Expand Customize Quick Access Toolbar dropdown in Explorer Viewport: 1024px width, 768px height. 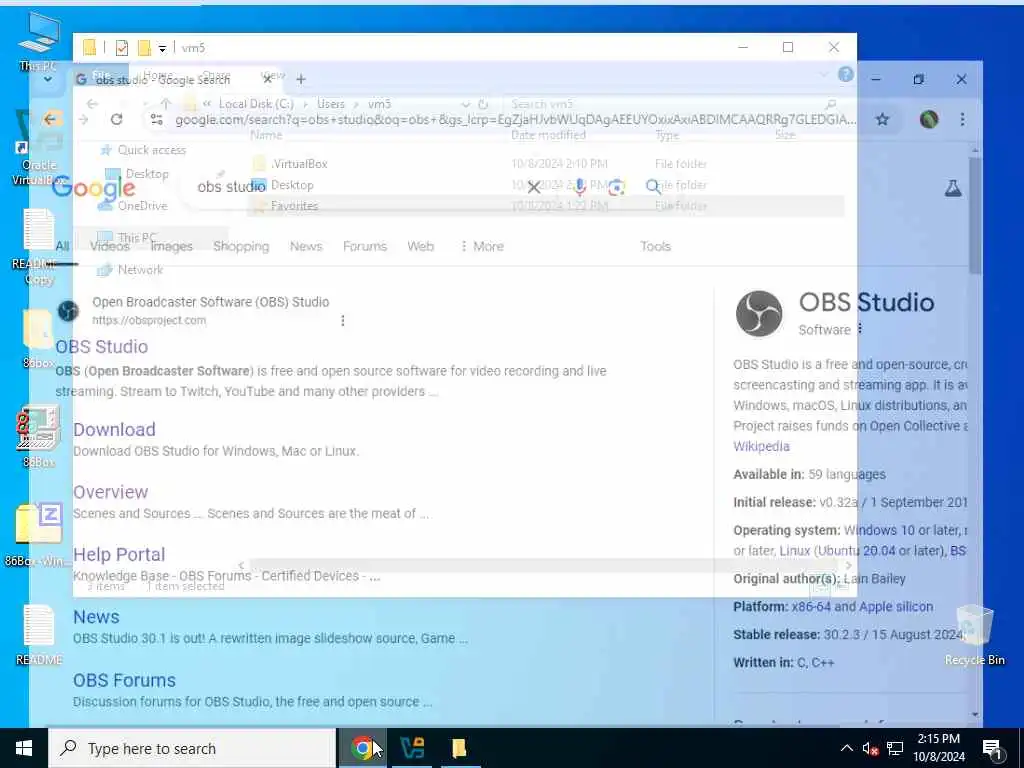[x=162, y=48]
